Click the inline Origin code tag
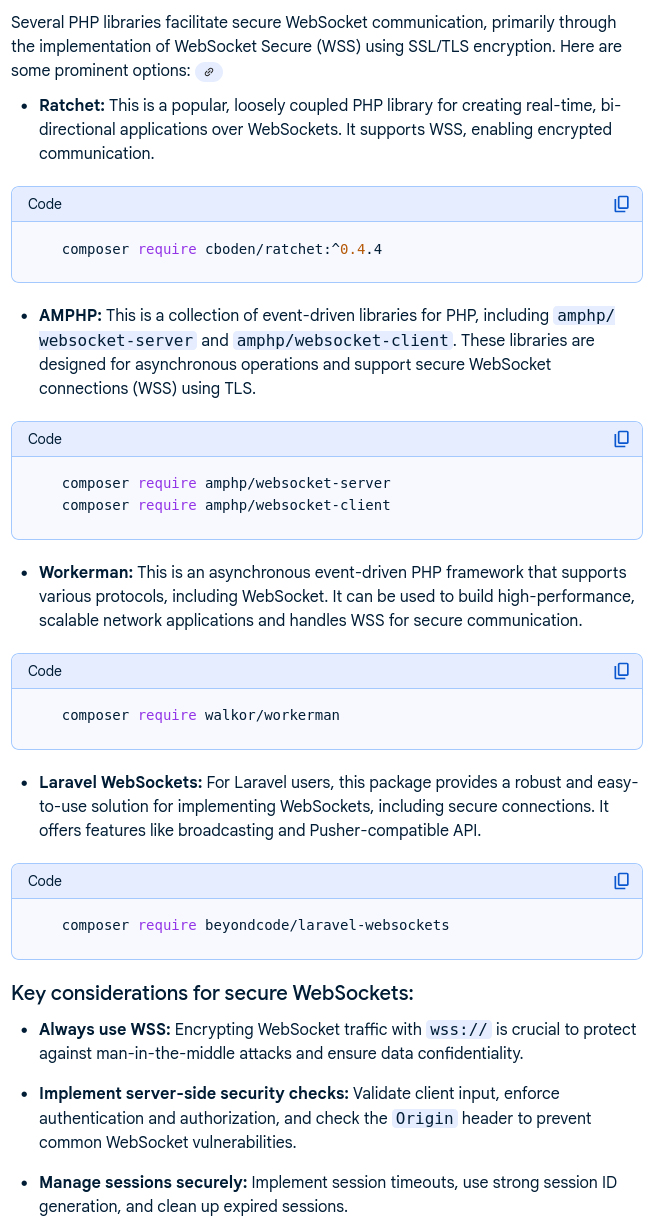The image size is (657, 1230). point(425,1118)
